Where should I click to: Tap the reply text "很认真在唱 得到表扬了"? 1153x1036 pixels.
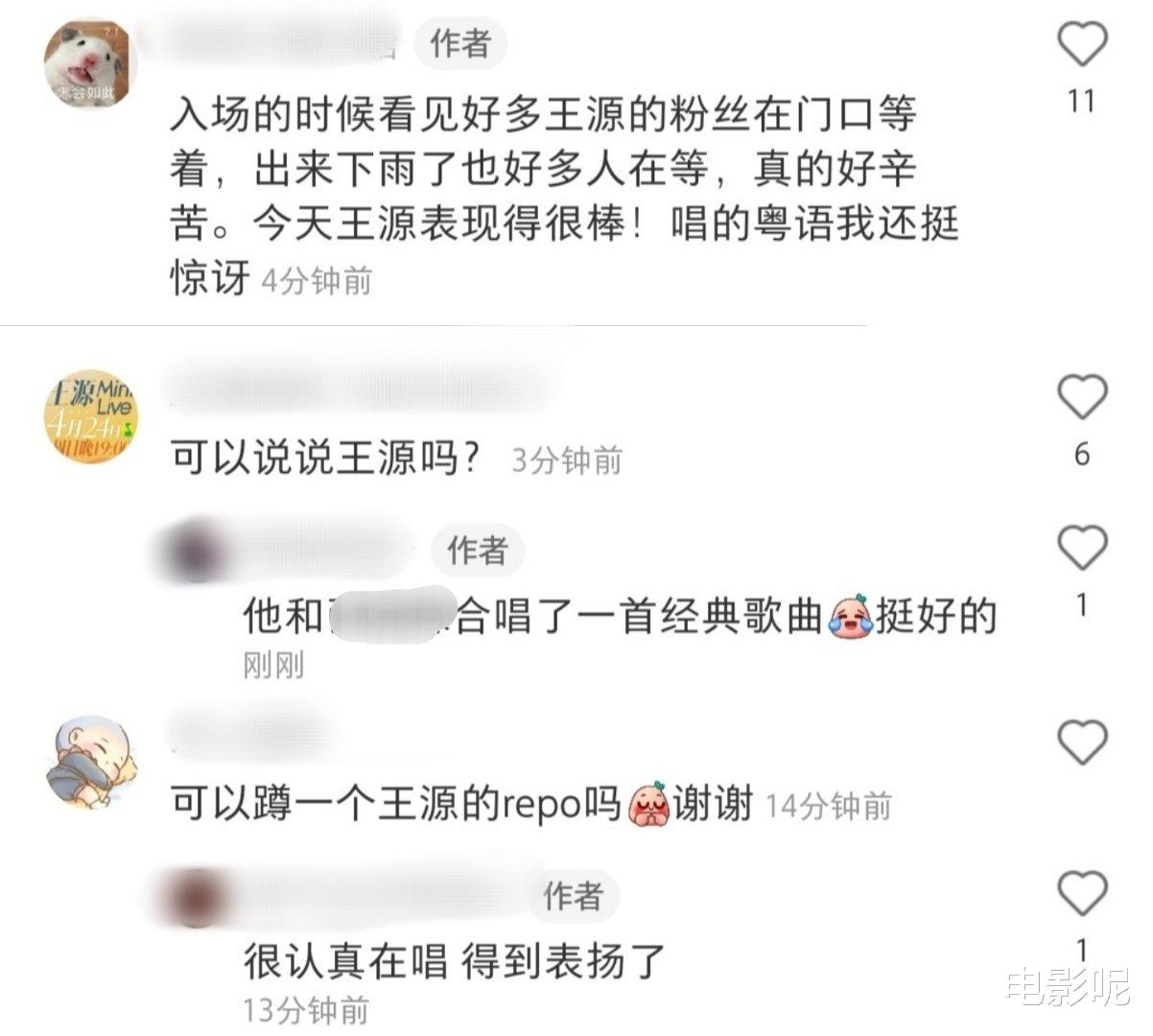[x=455, y=960]
